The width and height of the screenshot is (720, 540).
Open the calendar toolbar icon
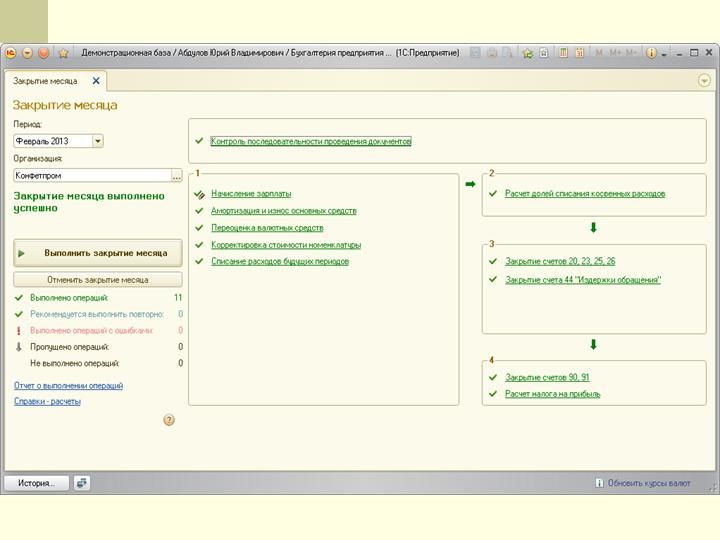pos(579,53)
